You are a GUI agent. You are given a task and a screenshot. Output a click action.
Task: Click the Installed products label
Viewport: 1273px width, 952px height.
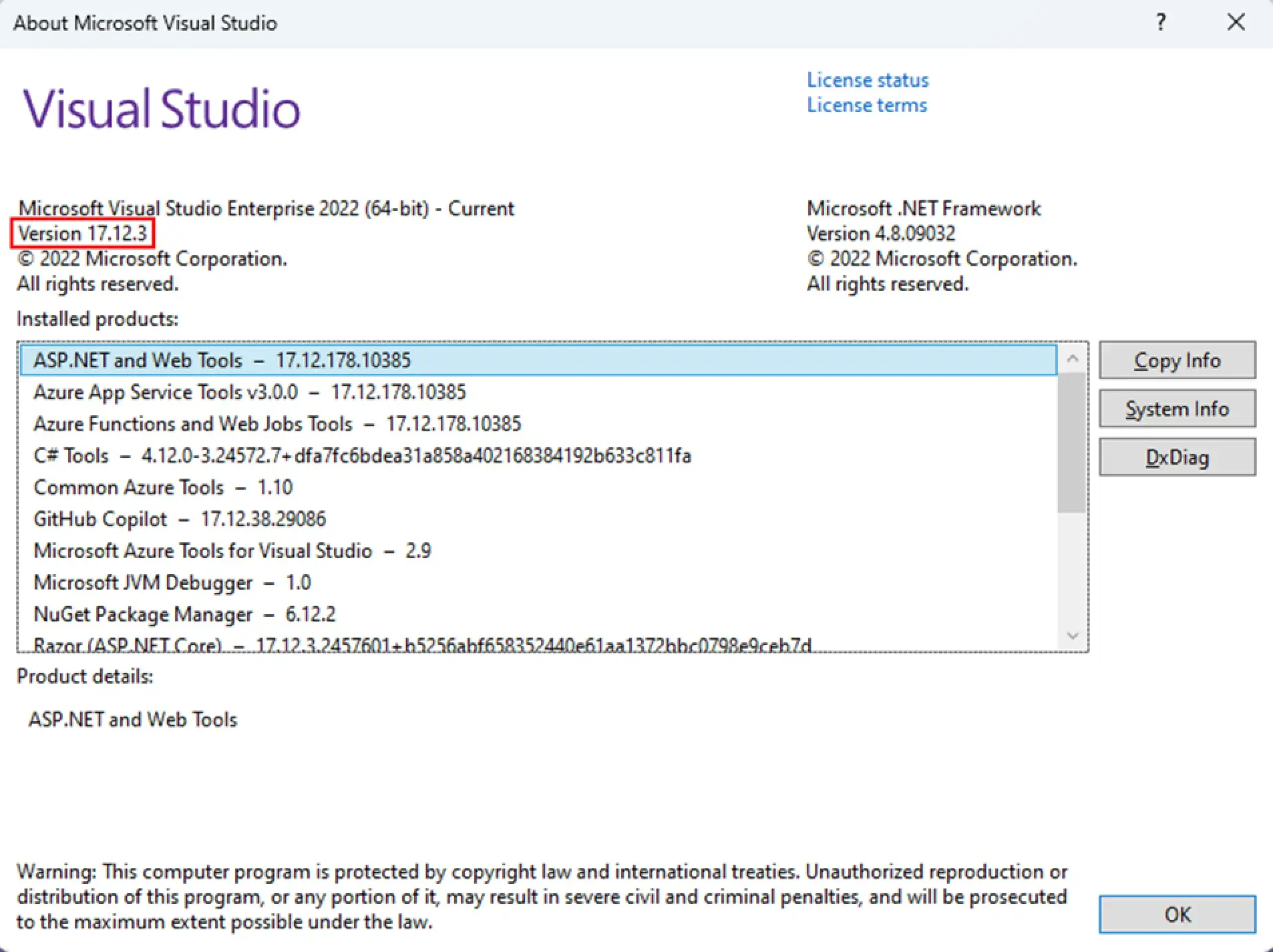98,319
